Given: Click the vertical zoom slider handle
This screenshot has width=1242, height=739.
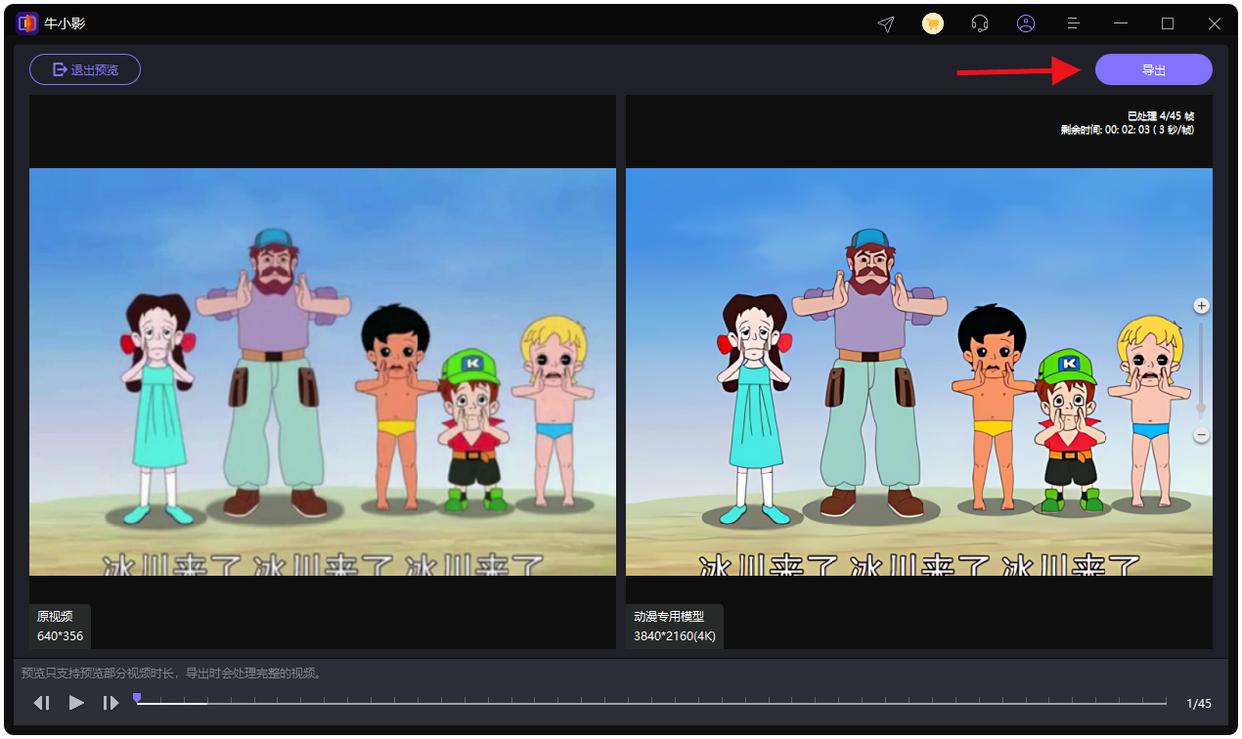Looking at the screenshot, I should coord(1202,408).
